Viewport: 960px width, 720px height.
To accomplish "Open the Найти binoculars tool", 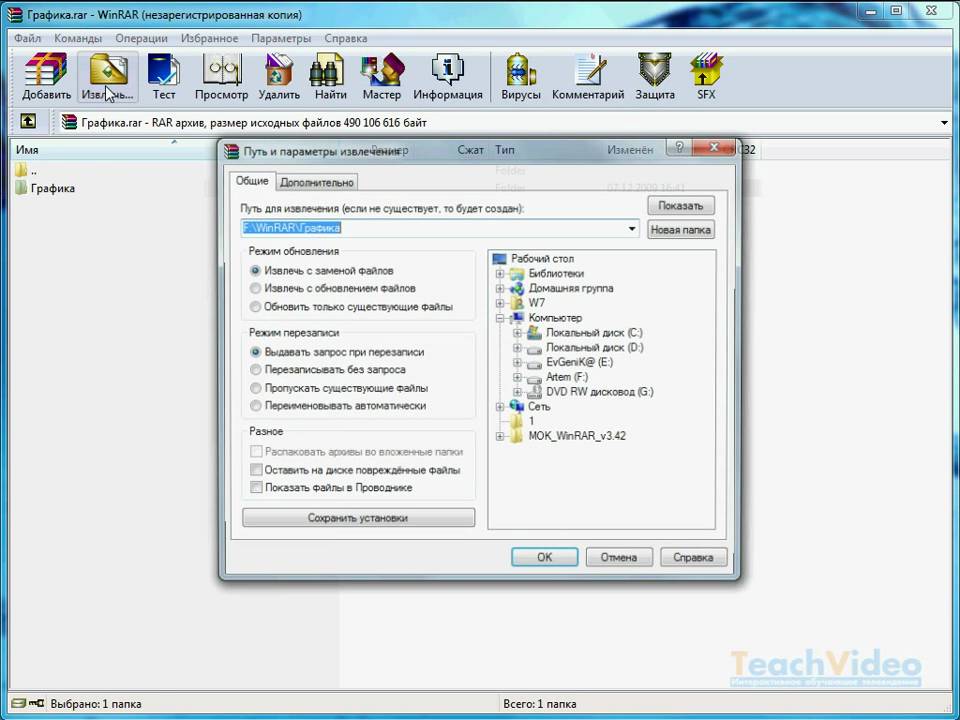I will (x=330, y=77).
